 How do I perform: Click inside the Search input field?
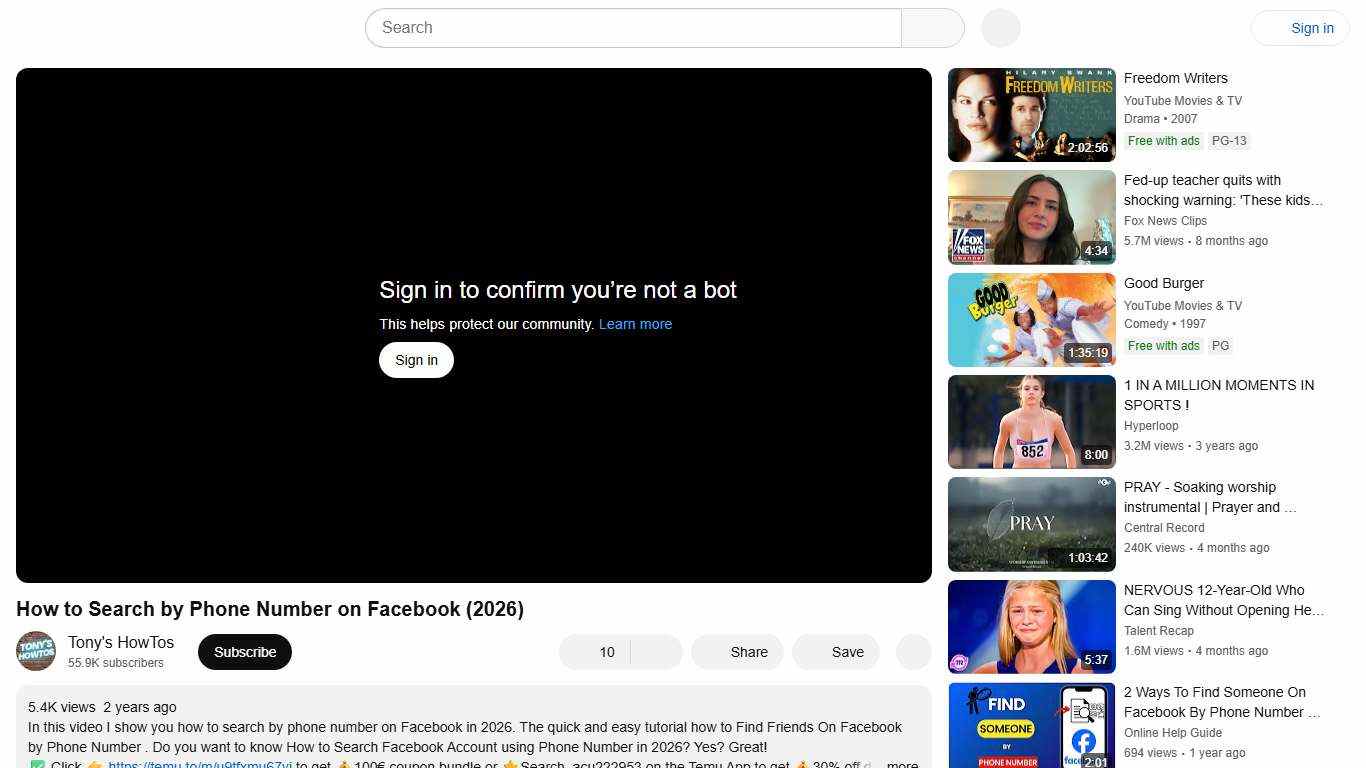[x=630, y=28]
